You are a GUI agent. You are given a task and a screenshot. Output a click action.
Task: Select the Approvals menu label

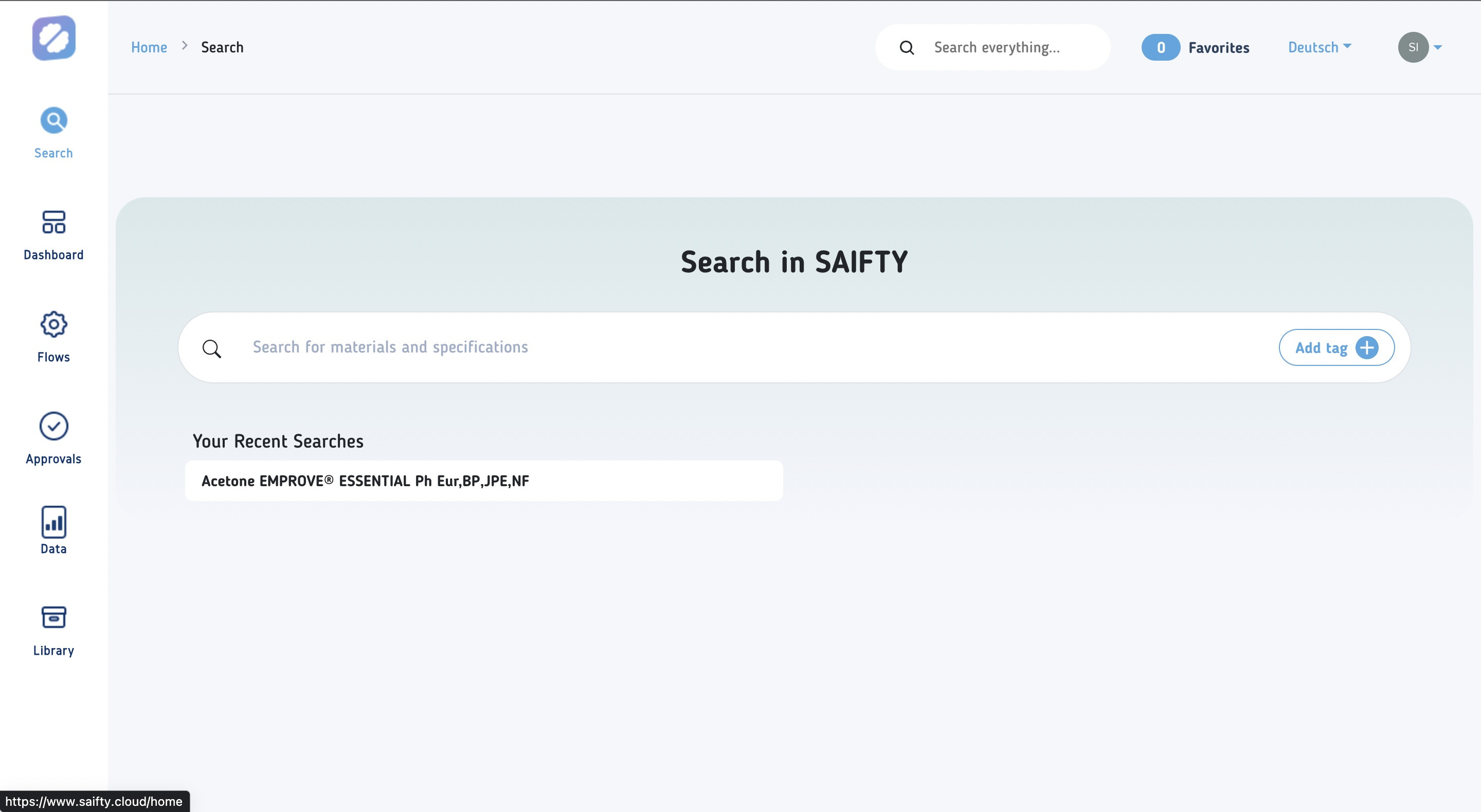[x=53, y=458]
